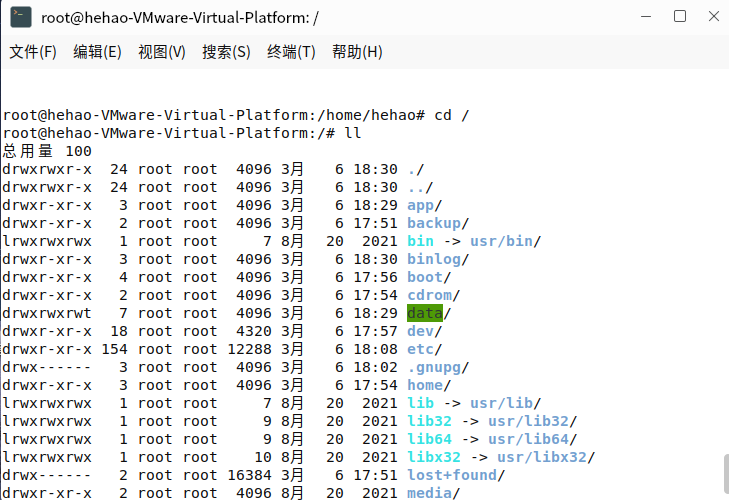Click the 'drwxrwxrwt' permissions of data
The image size is (729, 500).
click(x=47, y=313)
